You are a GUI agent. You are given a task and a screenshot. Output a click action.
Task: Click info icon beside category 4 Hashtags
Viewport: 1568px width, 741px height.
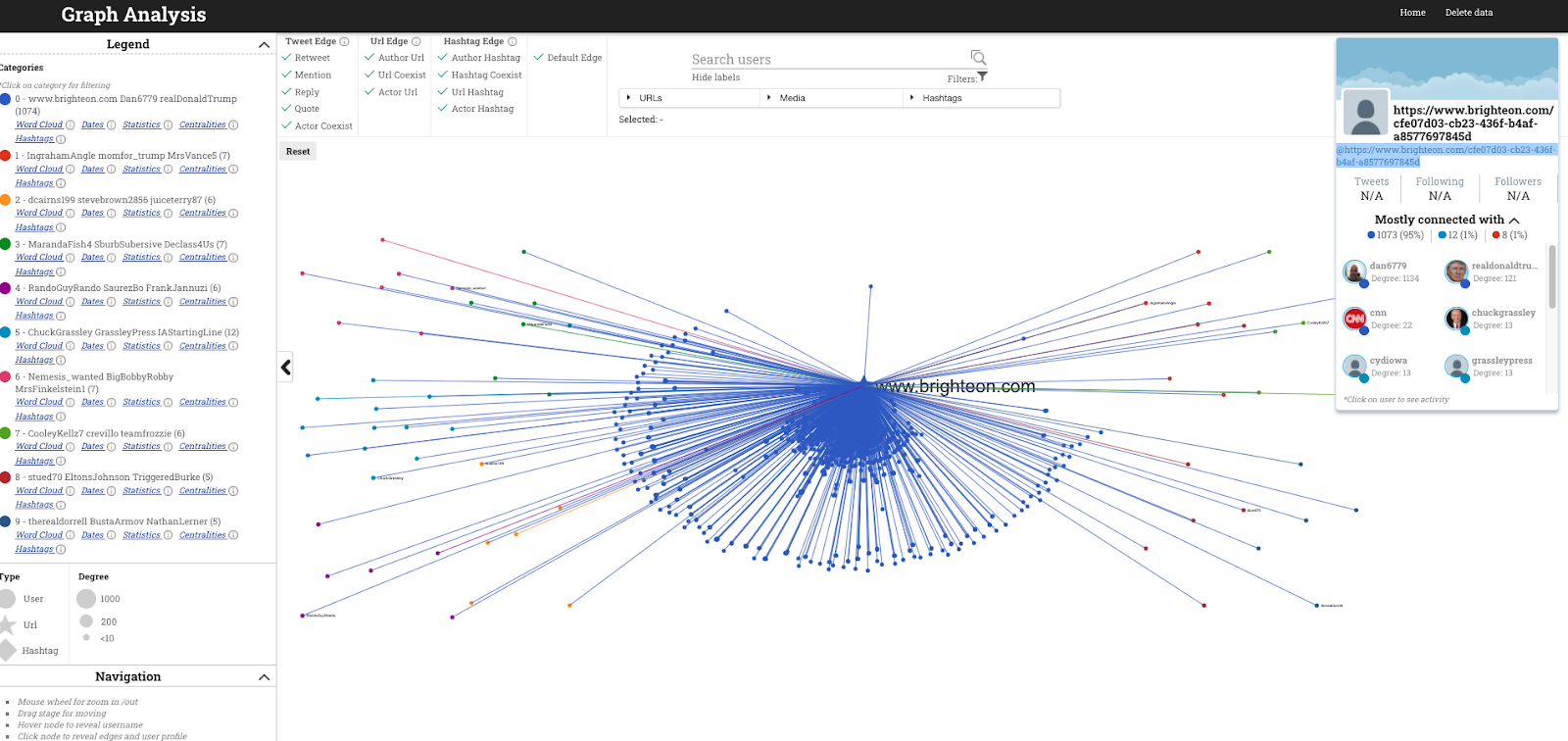tap(61, 316)
